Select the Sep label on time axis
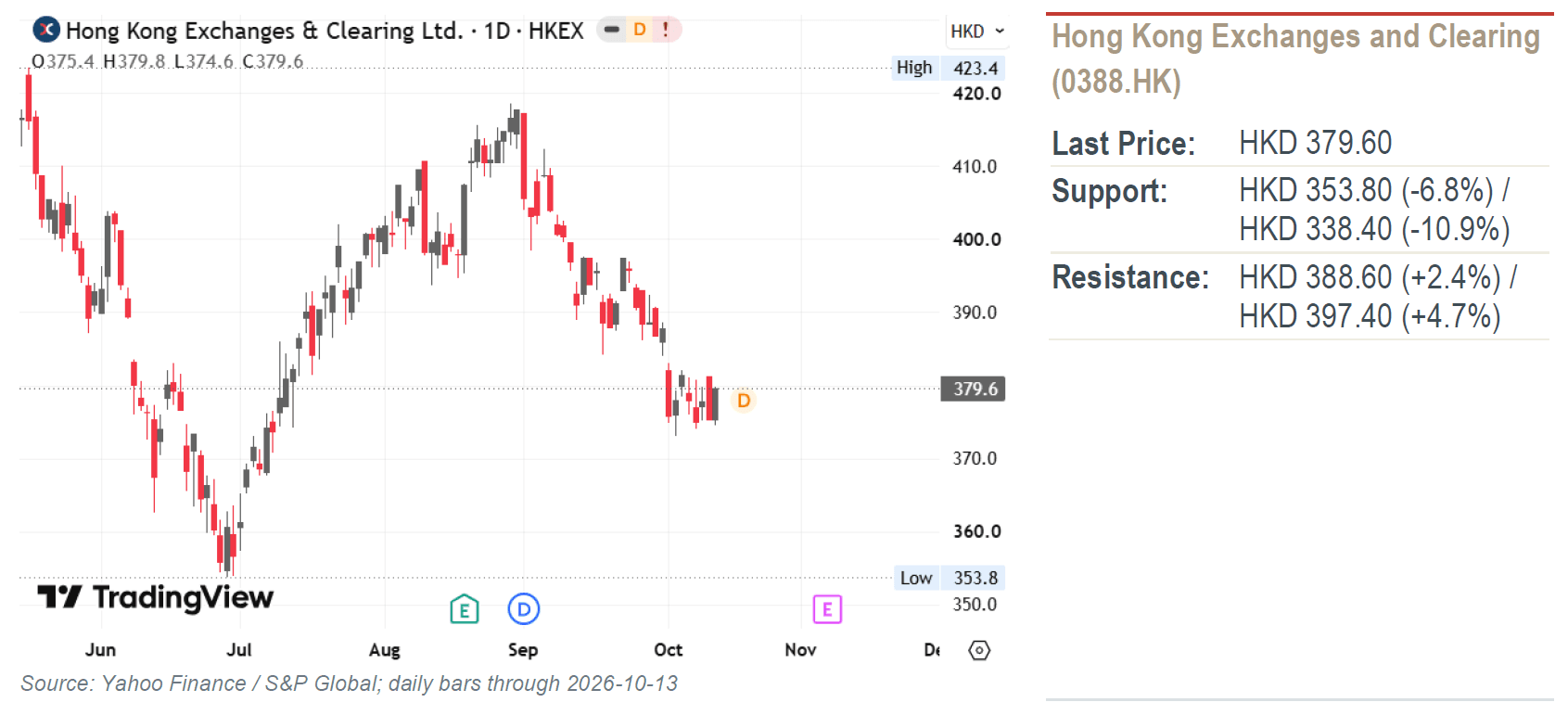1568x715 pixels. coord(523,650)
